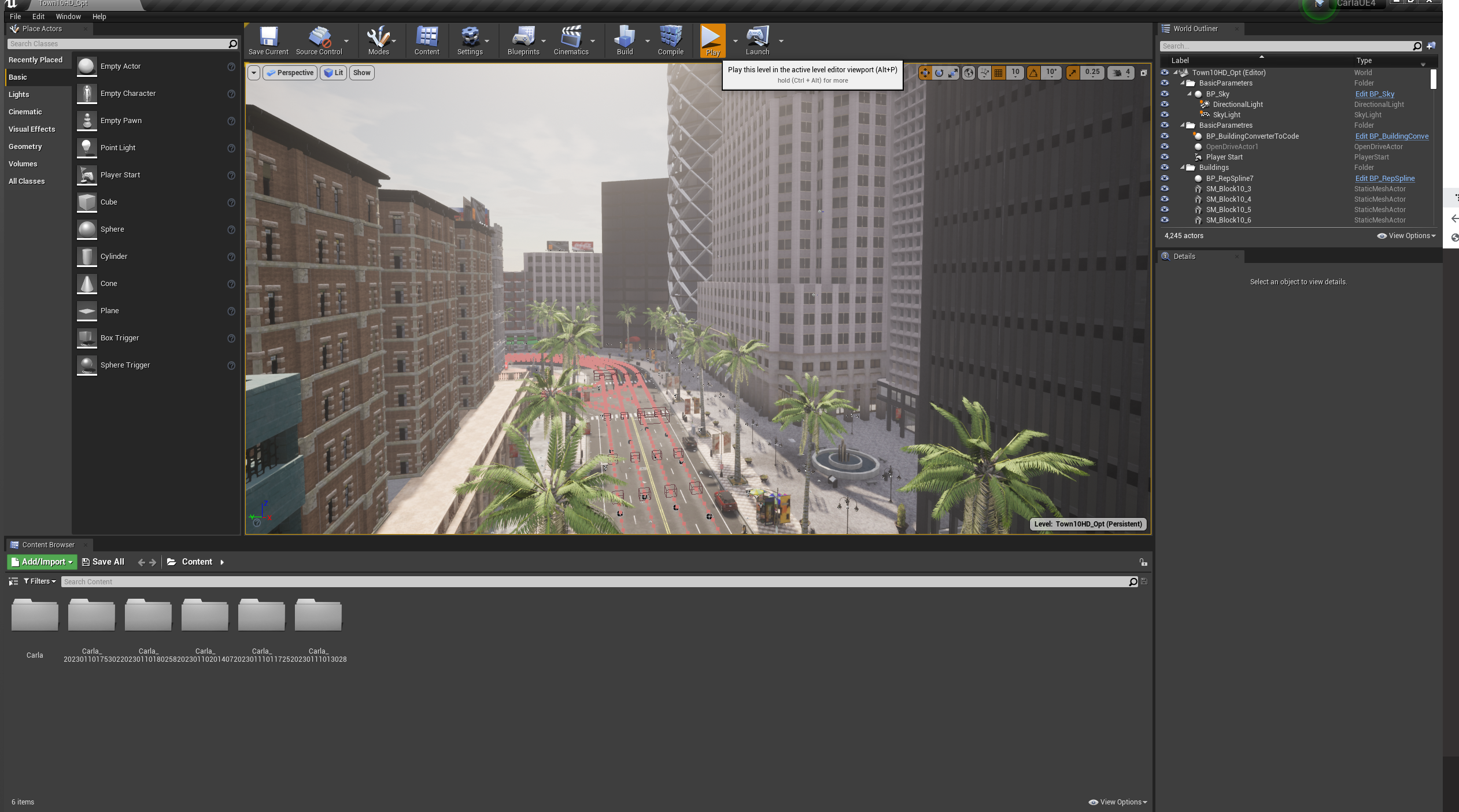Adjust camera speed setting in viewport

[x=1121, y=73]
